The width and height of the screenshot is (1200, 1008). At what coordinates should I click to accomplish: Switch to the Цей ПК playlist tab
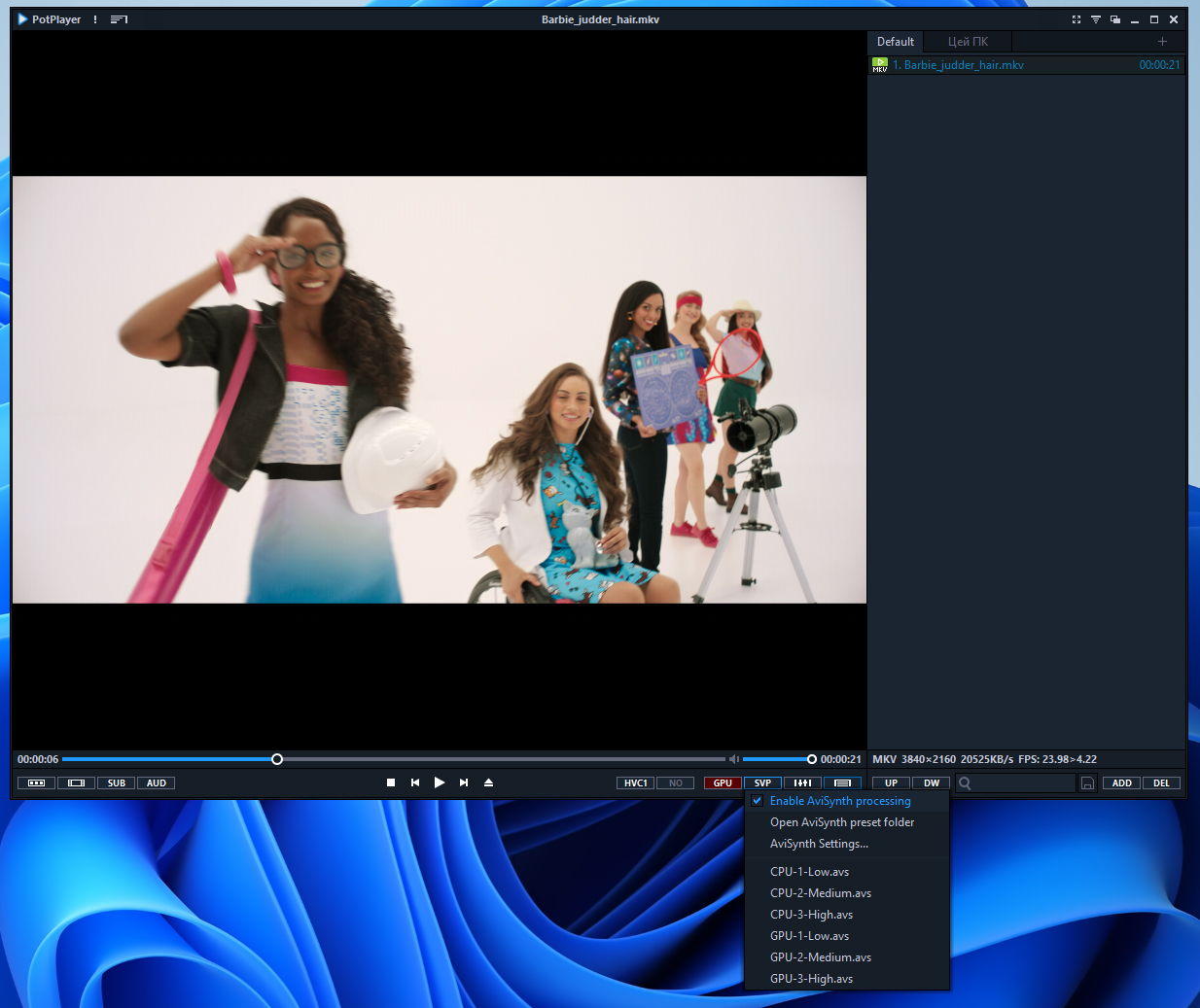(968, 42)
